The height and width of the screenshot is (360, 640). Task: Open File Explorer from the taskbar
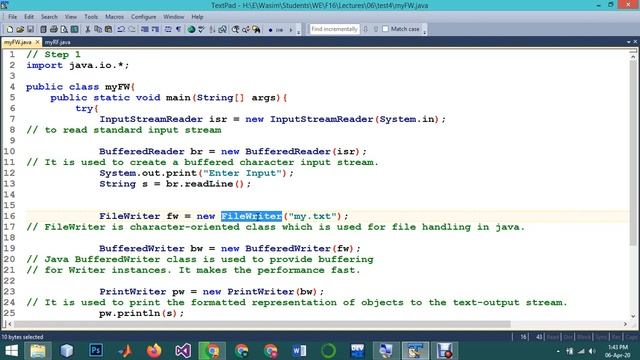38,351
